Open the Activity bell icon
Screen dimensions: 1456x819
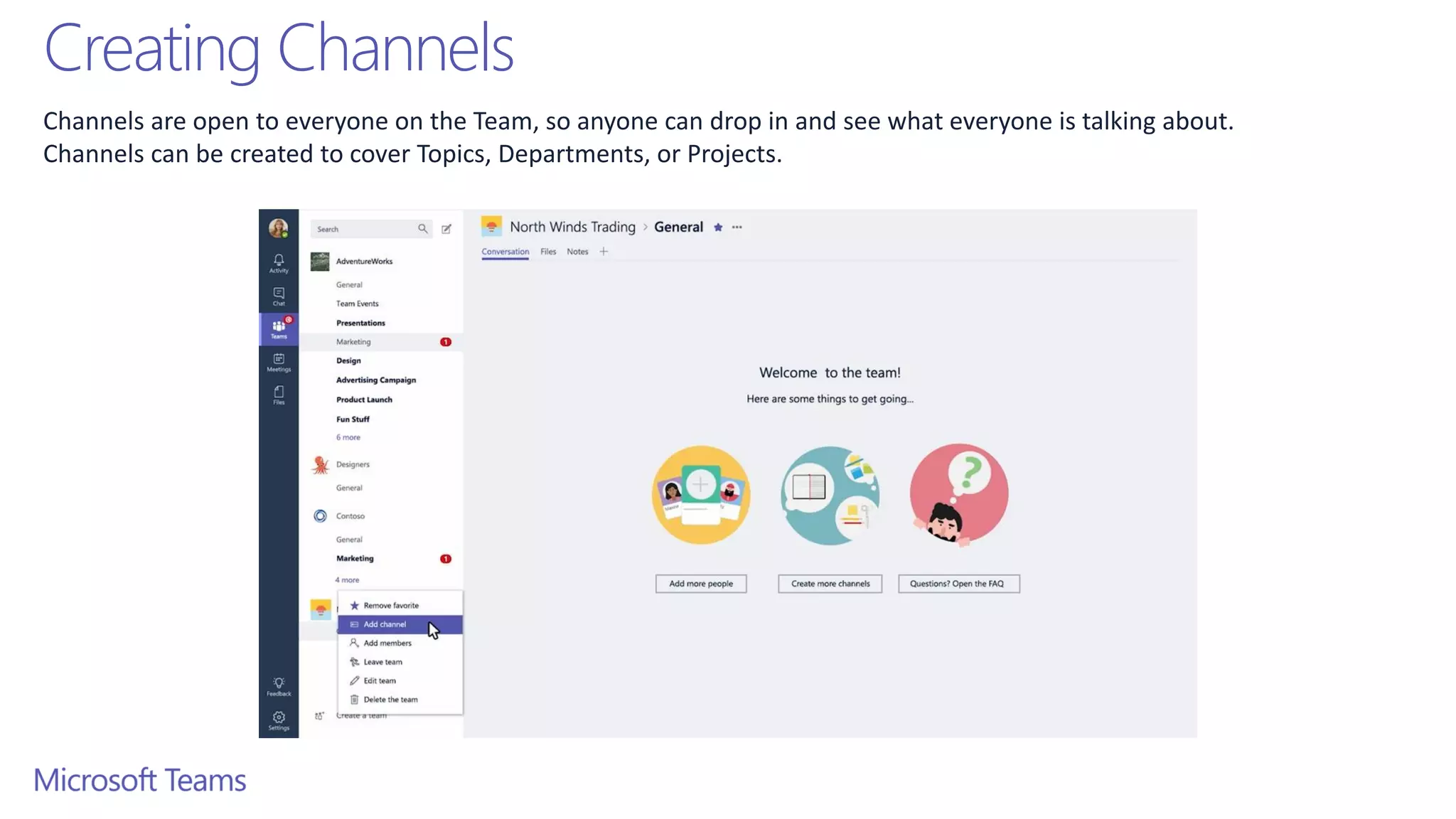coord(279,263)
